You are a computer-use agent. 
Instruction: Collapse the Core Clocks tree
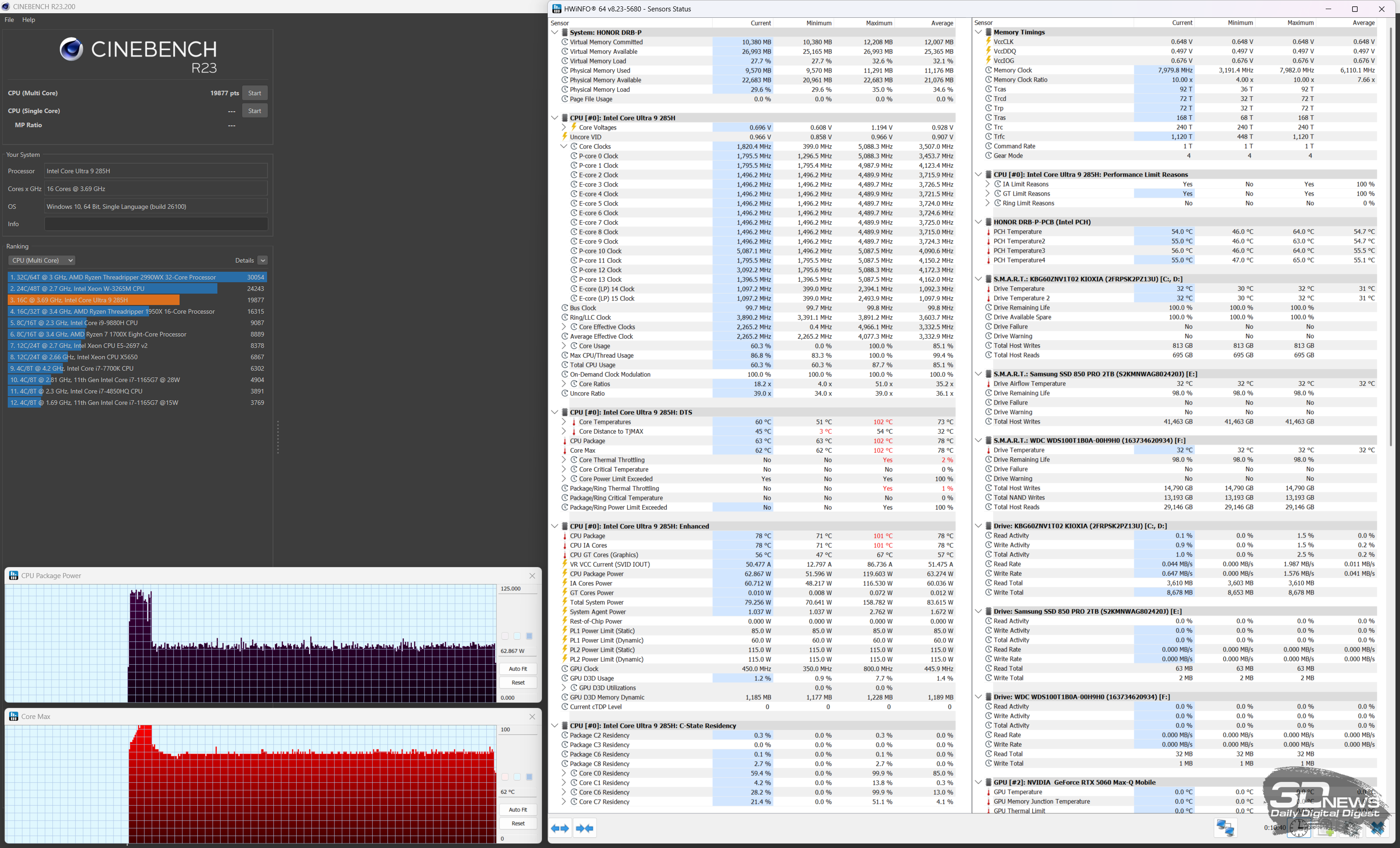coord(564,146)
